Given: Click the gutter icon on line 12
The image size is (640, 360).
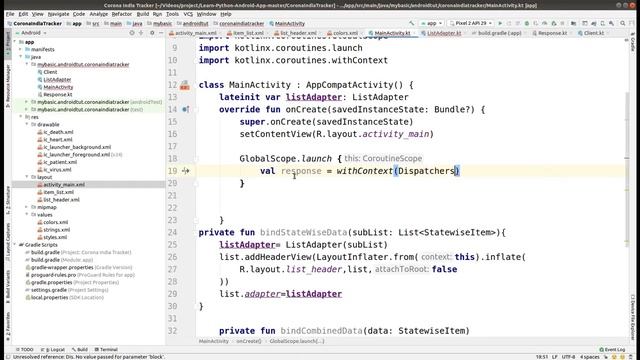Looking at the screenshot, I should click(185, 85).
